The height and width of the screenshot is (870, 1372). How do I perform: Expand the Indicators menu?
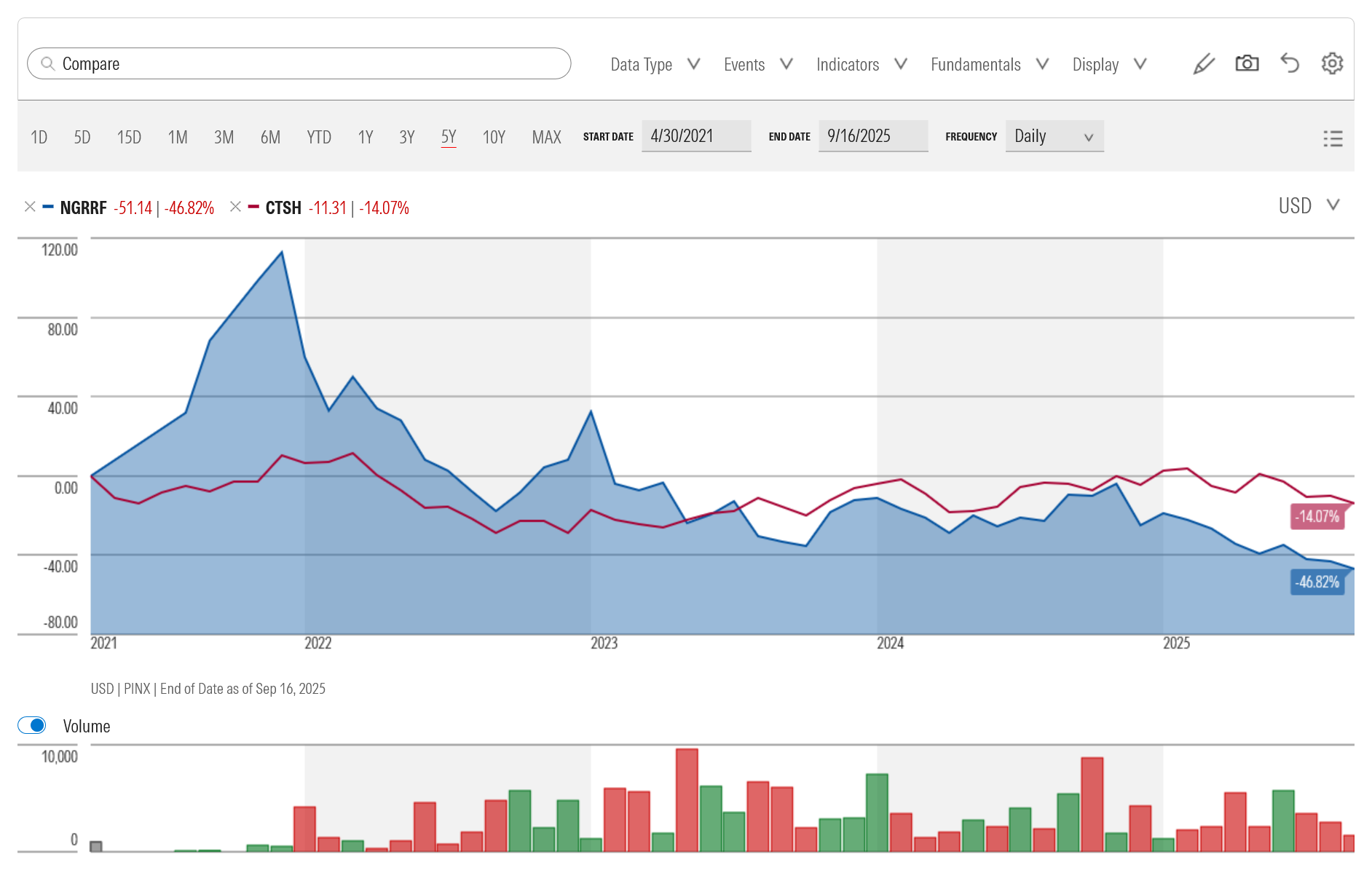(861, 65)
